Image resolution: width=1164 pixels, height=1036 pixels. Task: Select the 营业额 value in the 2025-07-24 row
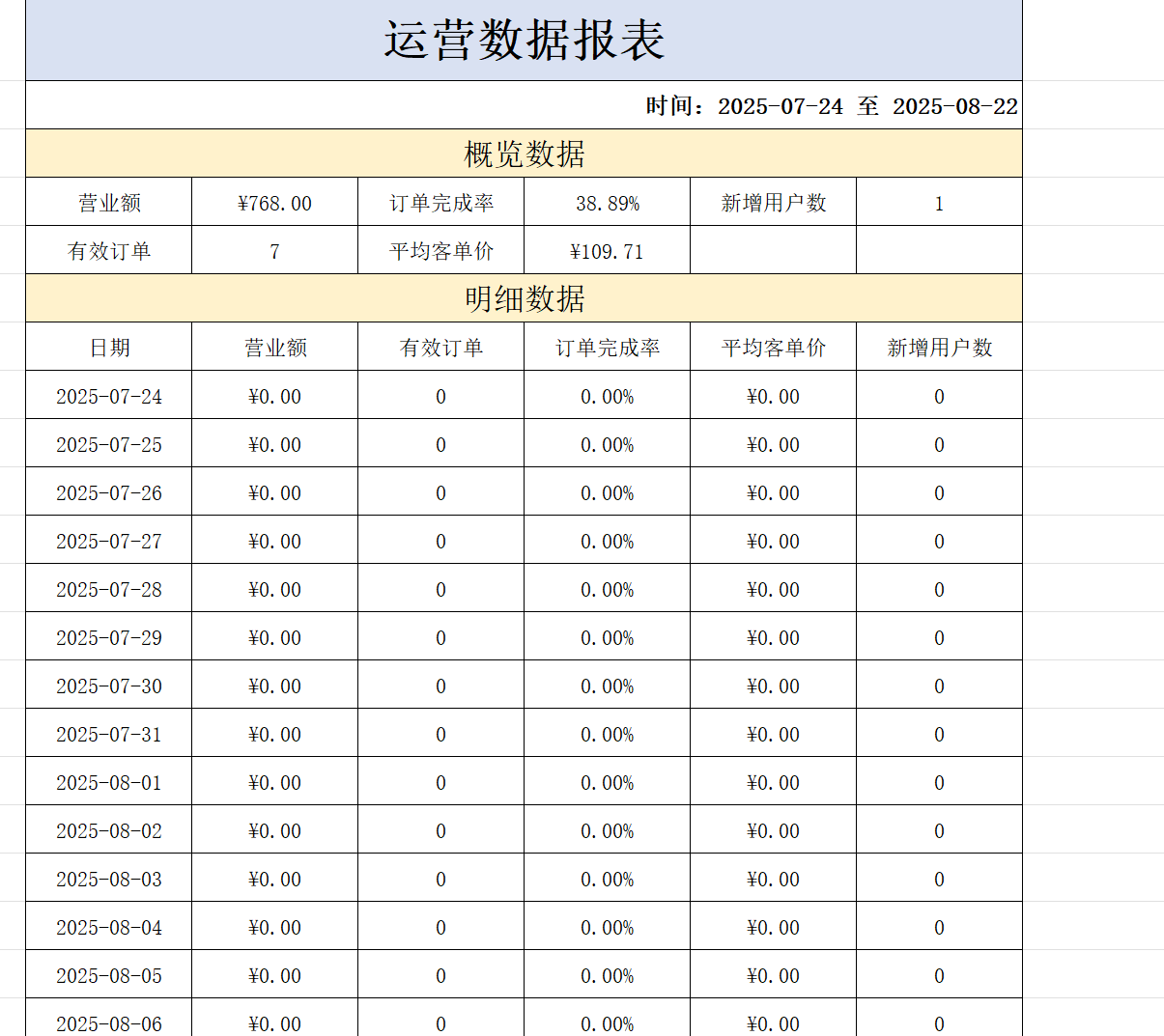pyautogui.click(x=275, y=395)
